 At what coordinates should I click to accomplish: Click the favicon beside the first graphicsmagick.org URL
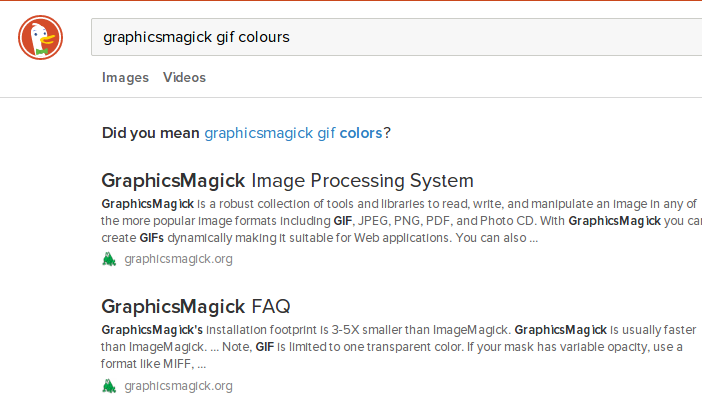tap(109, 259)
